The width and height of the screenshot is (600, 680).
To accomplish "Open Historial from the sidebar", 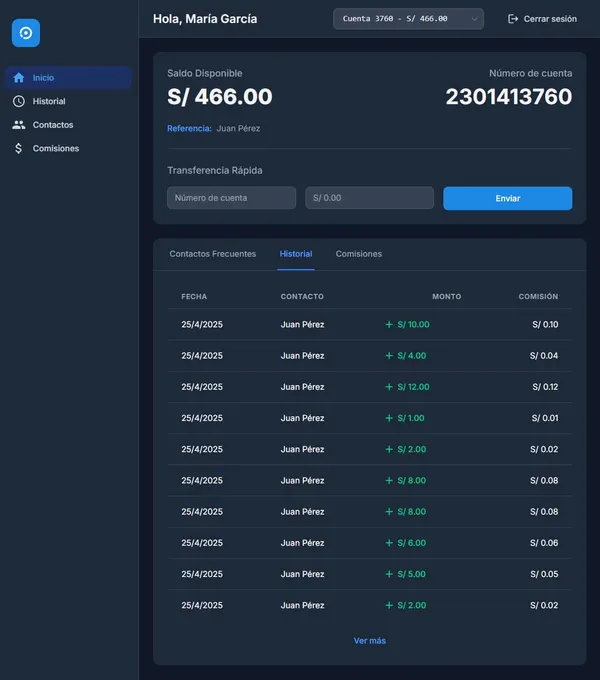I will [x=68, y=101].
